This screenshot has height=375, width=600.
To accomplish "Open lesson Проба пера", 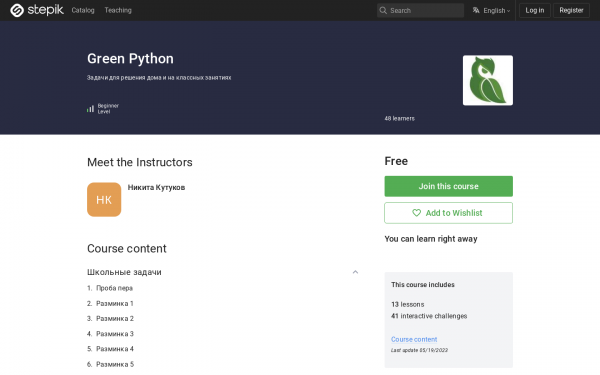I will (x=114, y=288).
